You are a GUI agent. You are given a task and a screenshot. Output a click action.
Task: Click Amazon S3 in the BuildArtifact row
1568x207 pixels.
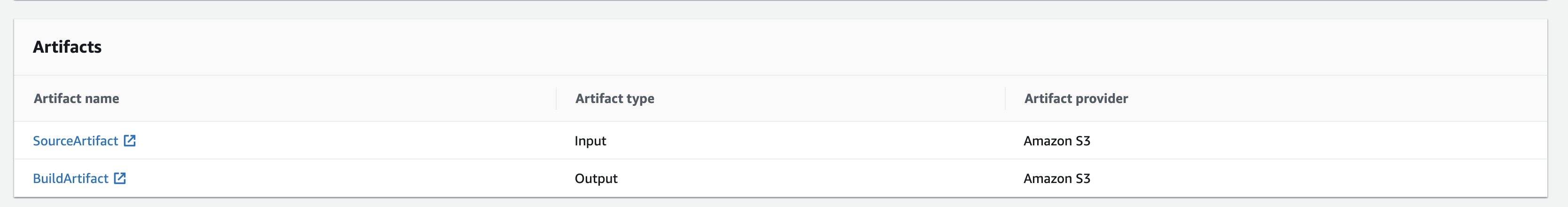(1056, 178)
